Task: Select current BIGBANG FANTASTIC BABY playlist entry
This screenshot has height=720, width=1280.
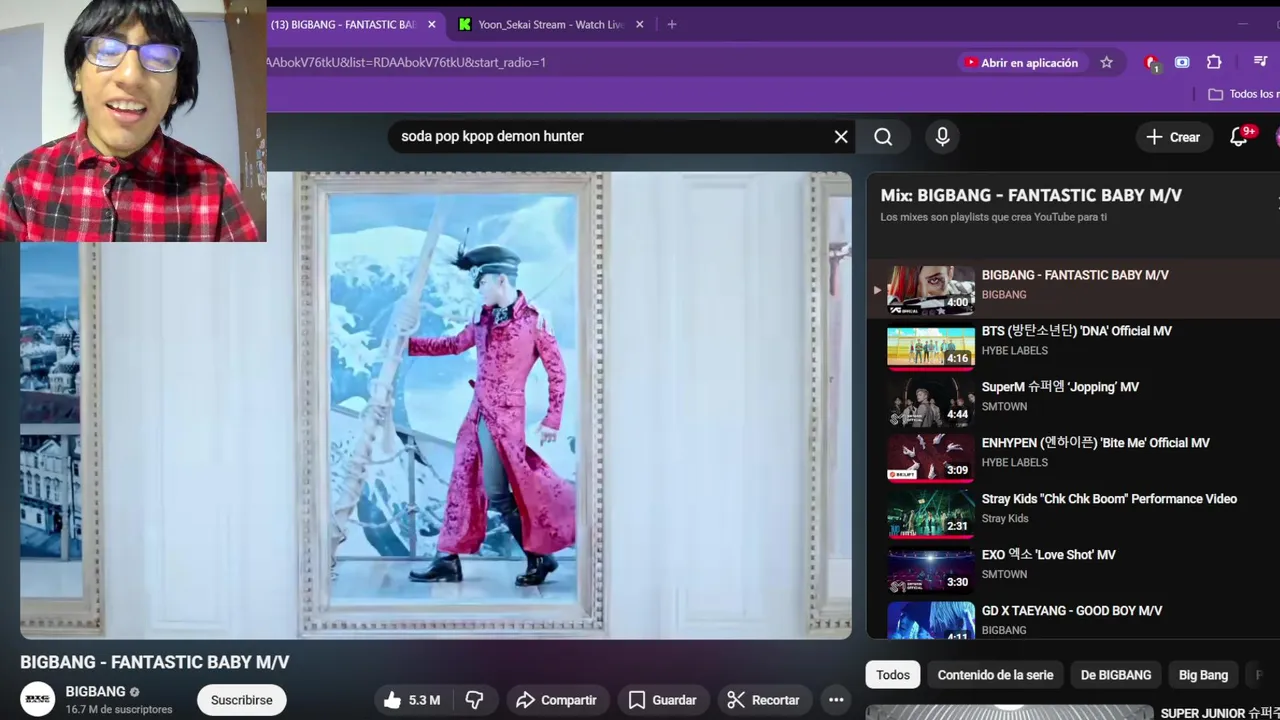Action: pos(1073,290)
